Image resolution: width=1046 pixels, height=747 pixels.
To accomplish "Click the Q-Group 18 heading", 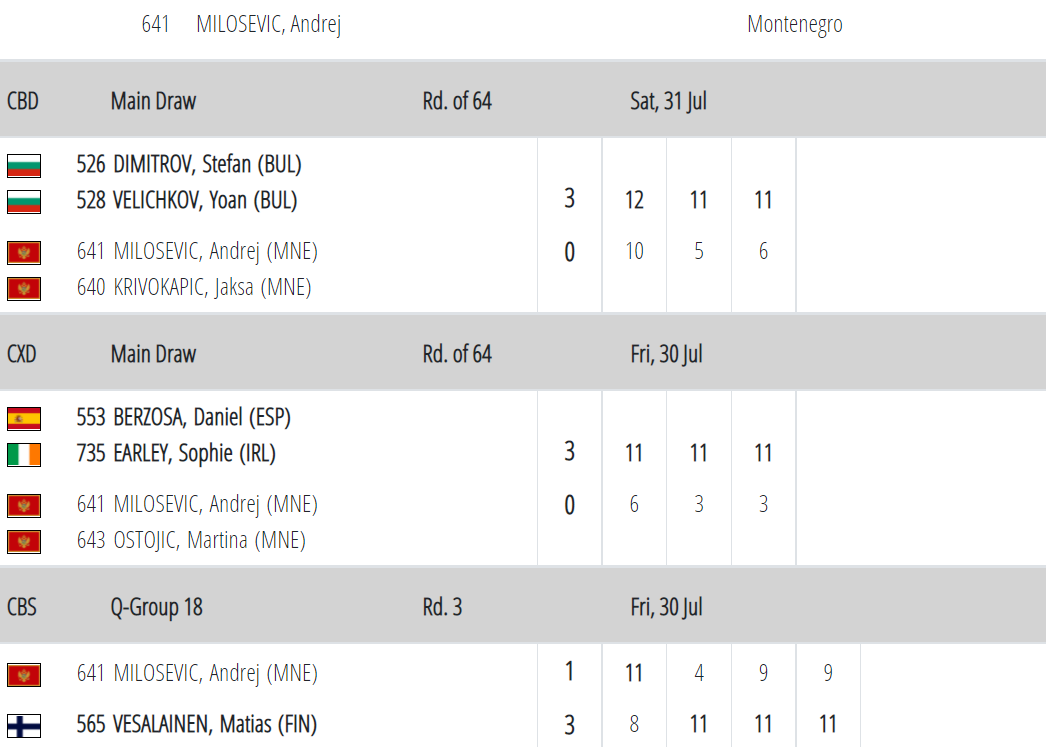I will coord(156,607).
